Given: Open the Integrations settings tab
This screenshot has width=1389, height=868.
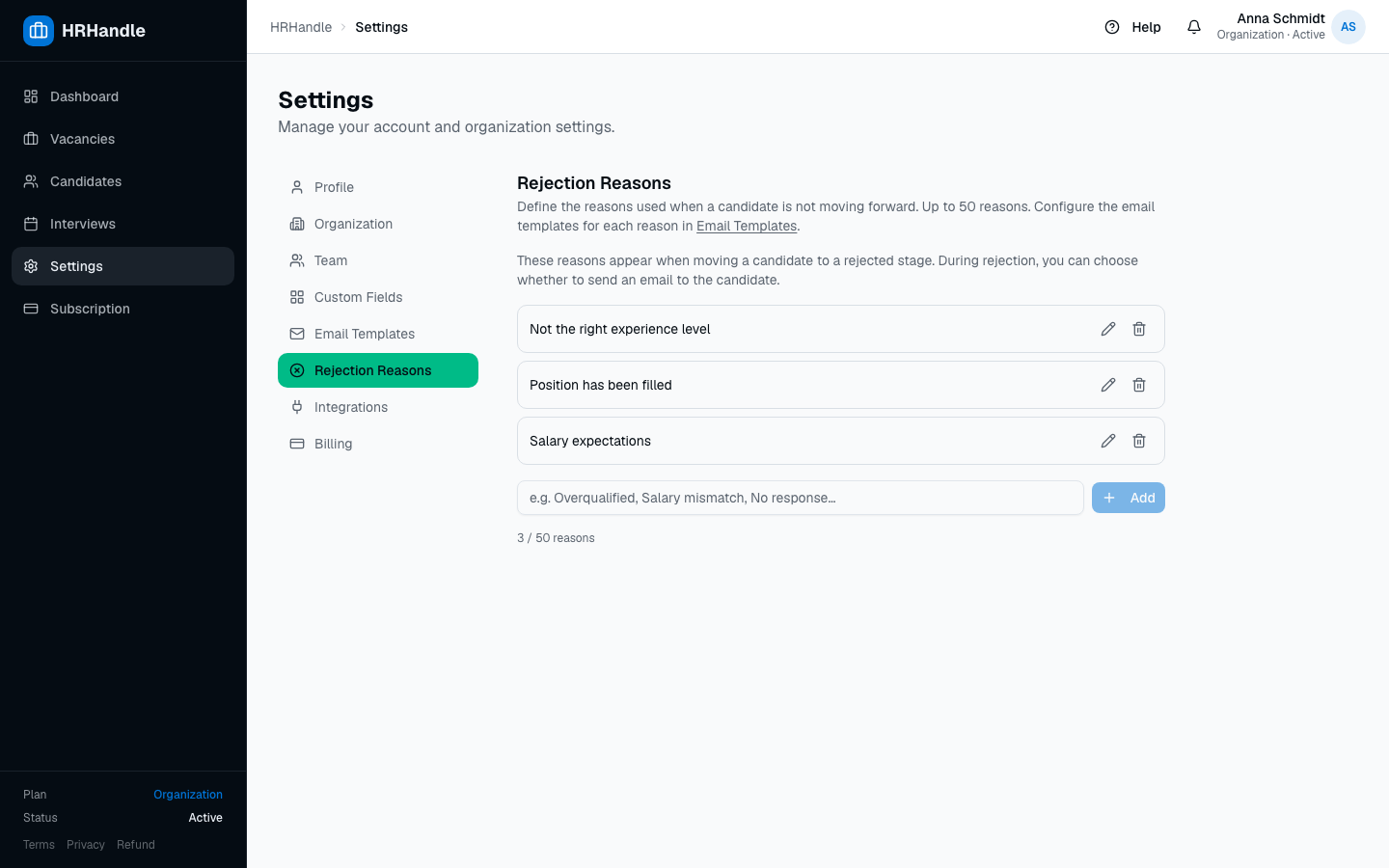Looking at the screenshot, I should point(378,407).
